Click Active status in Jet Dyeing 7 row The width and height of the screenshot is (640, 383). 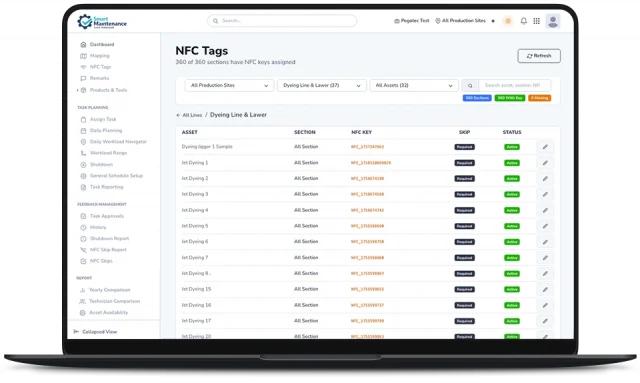click(x=512, y=258)
